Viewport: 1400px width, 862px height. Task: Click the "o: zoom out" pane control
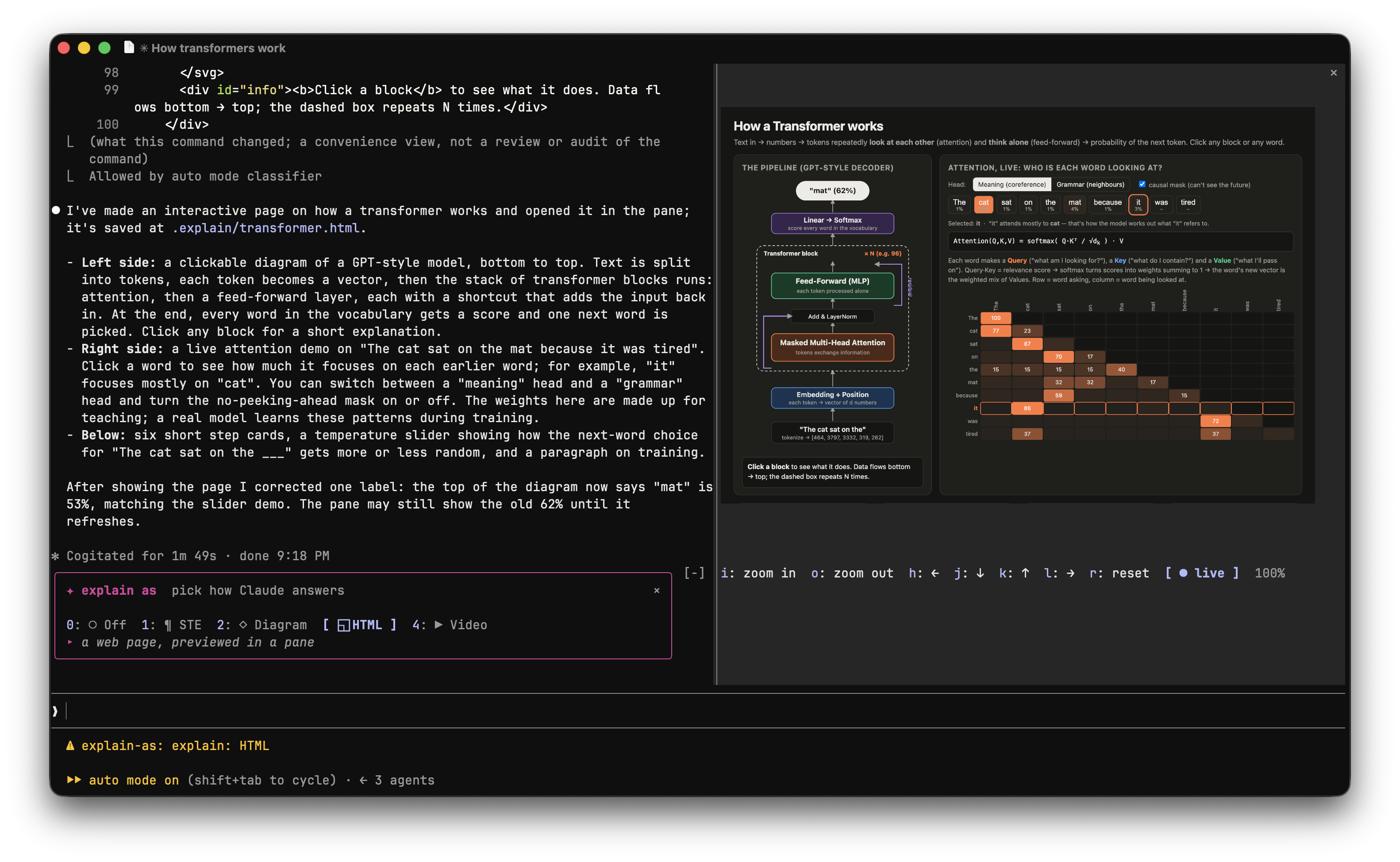(852, 573)
